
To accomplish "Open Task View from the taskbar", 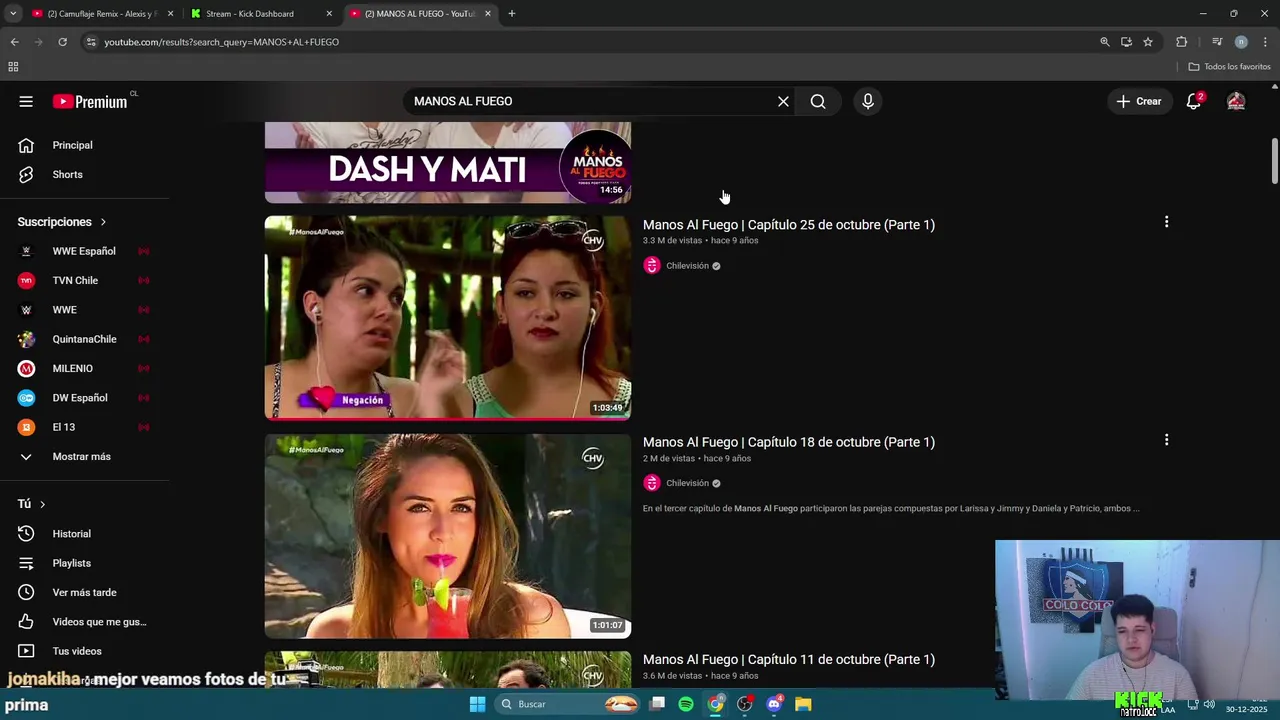I will 657,704.
